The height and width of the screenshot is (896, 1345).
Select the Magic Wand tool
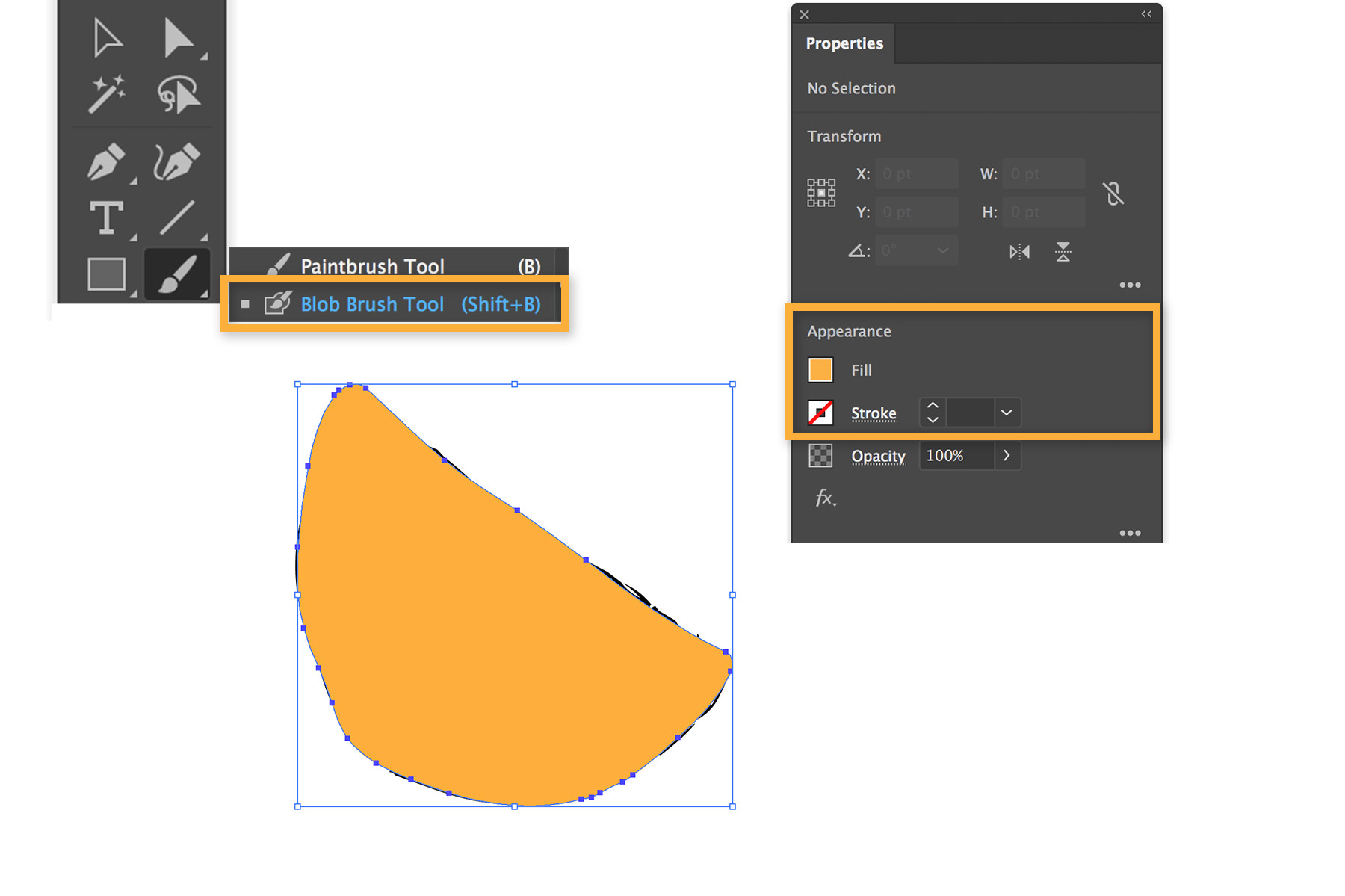tap(107, 93)
